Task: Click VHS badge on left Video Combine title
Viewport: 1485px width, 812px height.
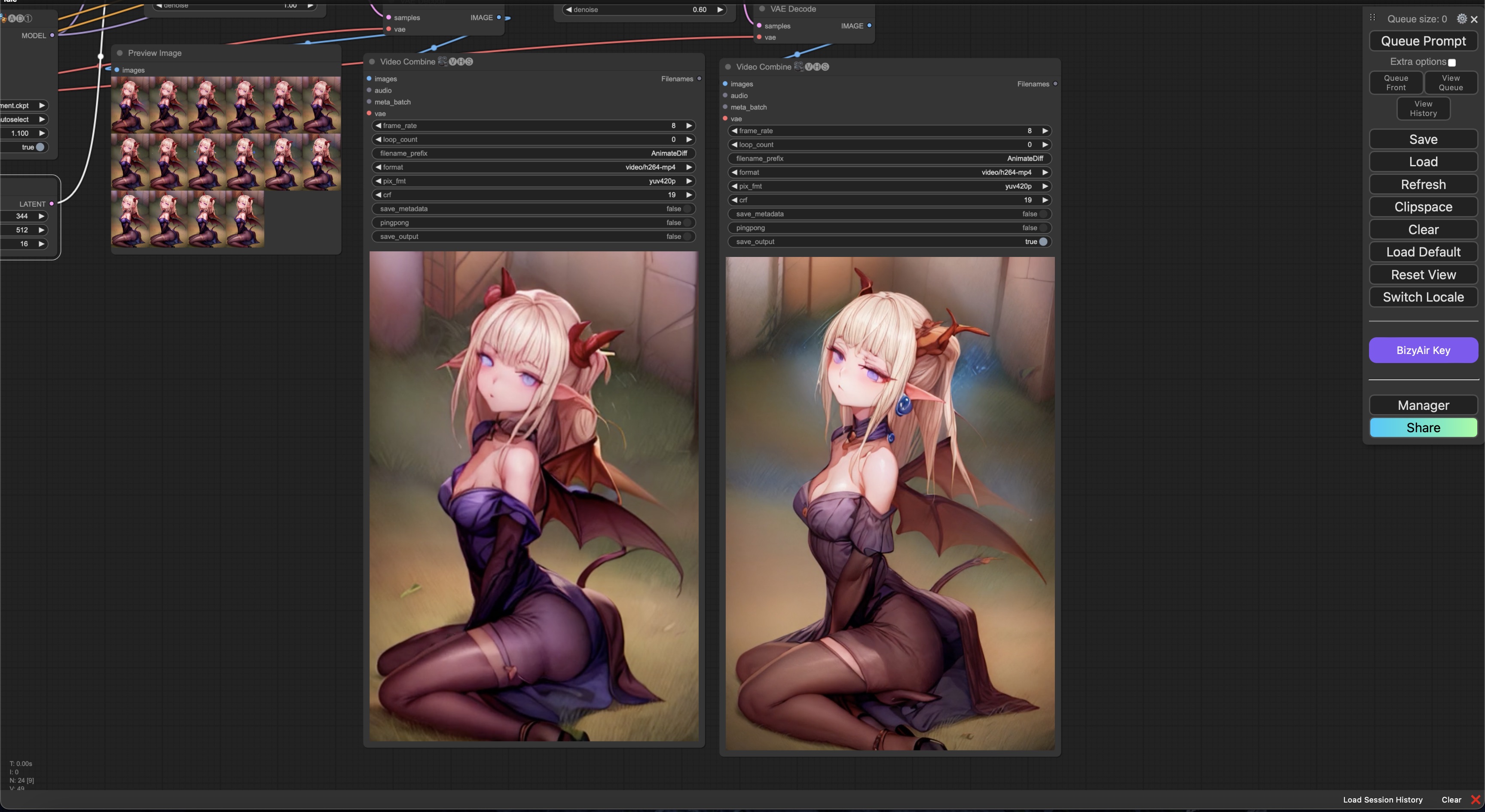Action: click(x=461, y=62)
